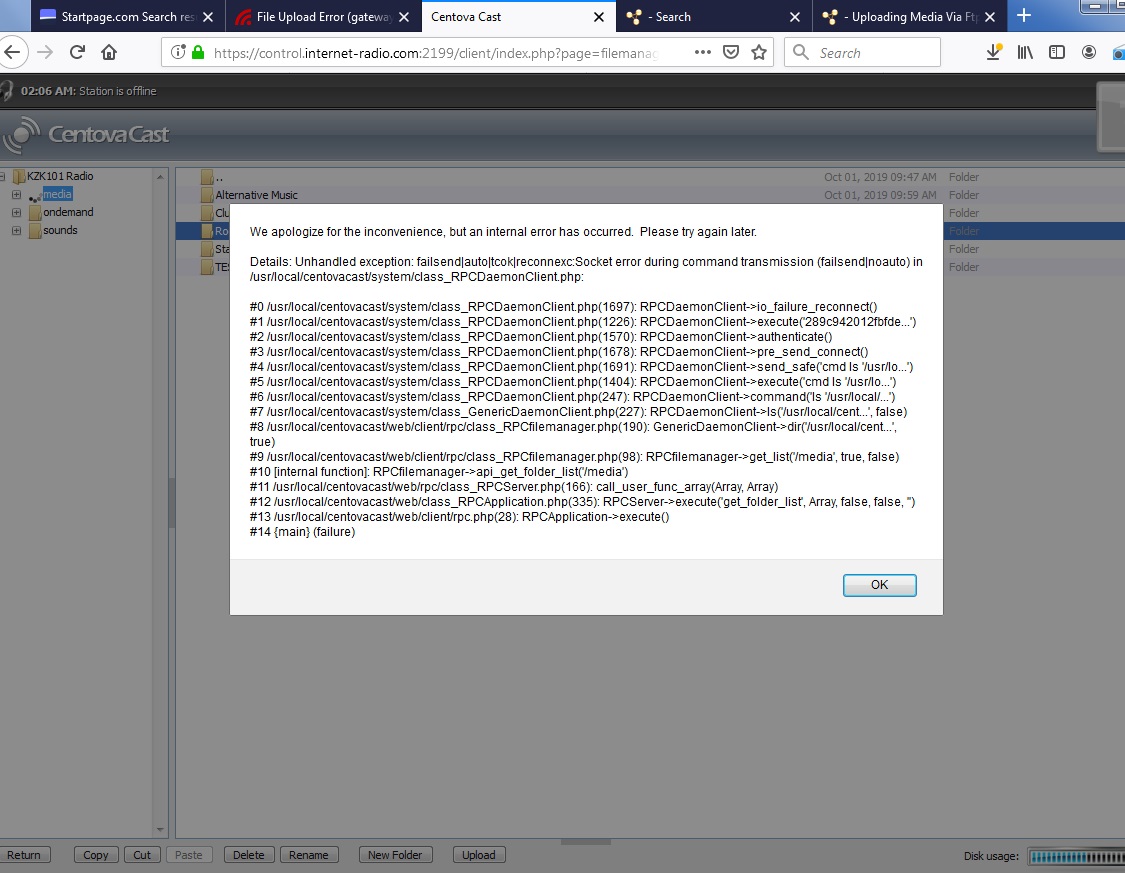Toggle the browser Sidebars icon
This screenshot has height=873, width=1125.
[1056, 52]
